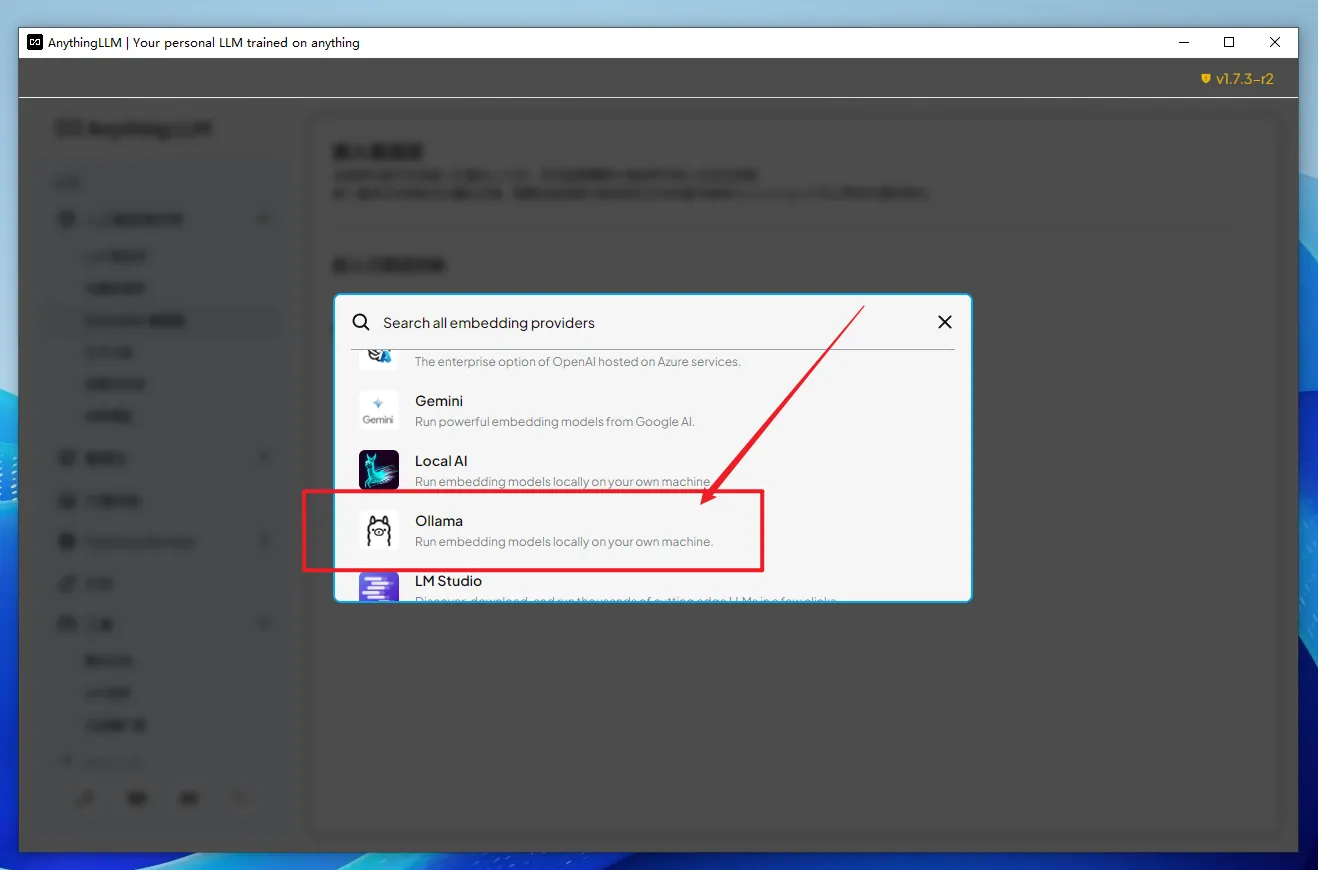
Task: Focus the "Search all embedding providers" field
Action: (x=653, y=323)
